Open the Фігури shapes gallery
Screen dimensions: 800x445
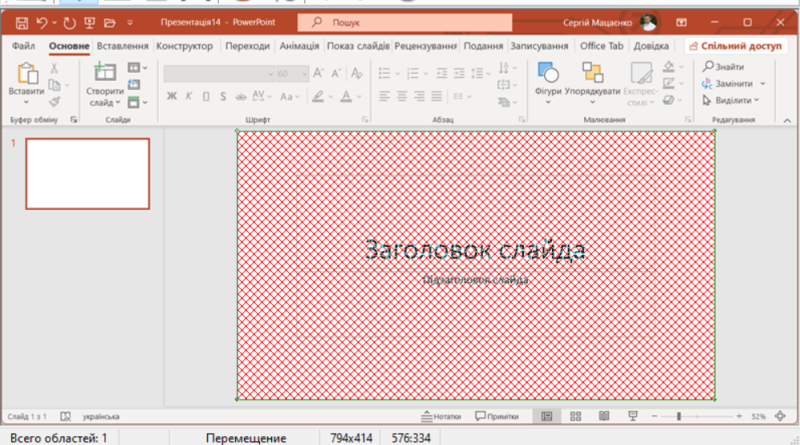(547, 79)
